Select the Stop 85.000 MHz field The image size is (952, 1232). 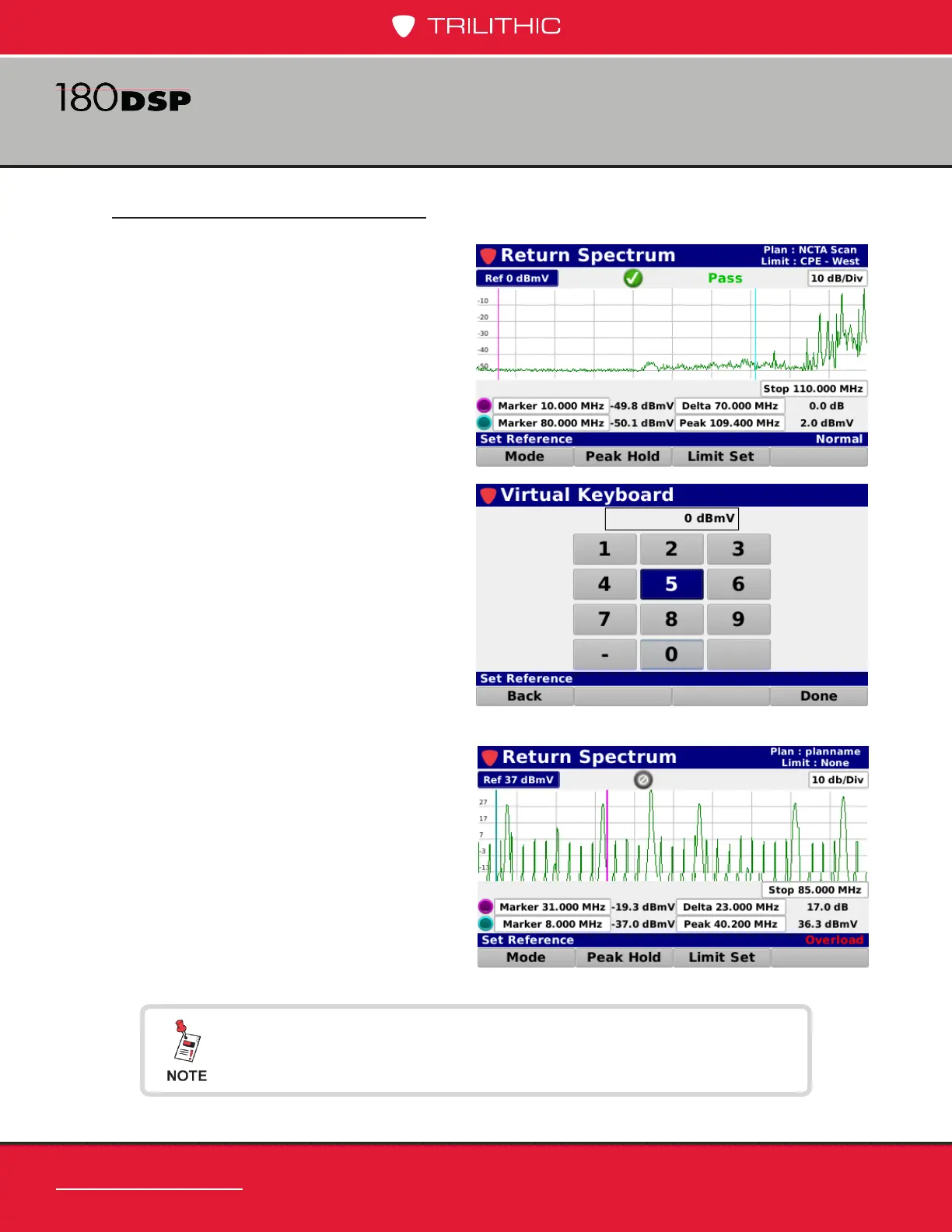814,889
